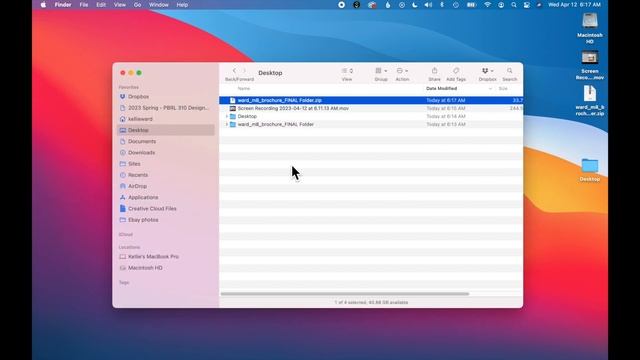Screen dimensions: 640x360
Task: Select Kellie's MacBook Pro under Locations
Action: pos(166,257)
